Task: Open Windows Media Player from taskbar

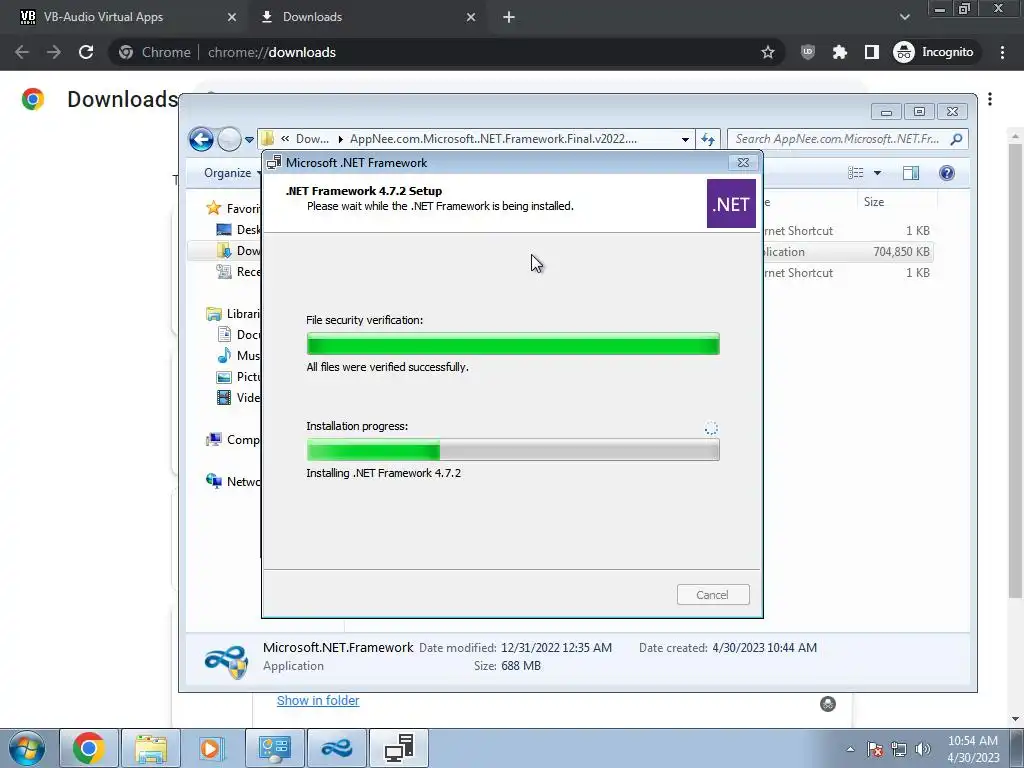Action: [210, 748]
